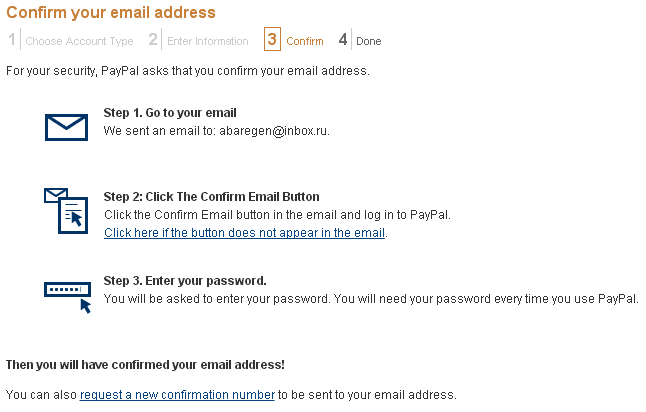Click the 'For your security' introductory sentence
Image resolution: width=646 pixels, height=412 pixels.
188,71
